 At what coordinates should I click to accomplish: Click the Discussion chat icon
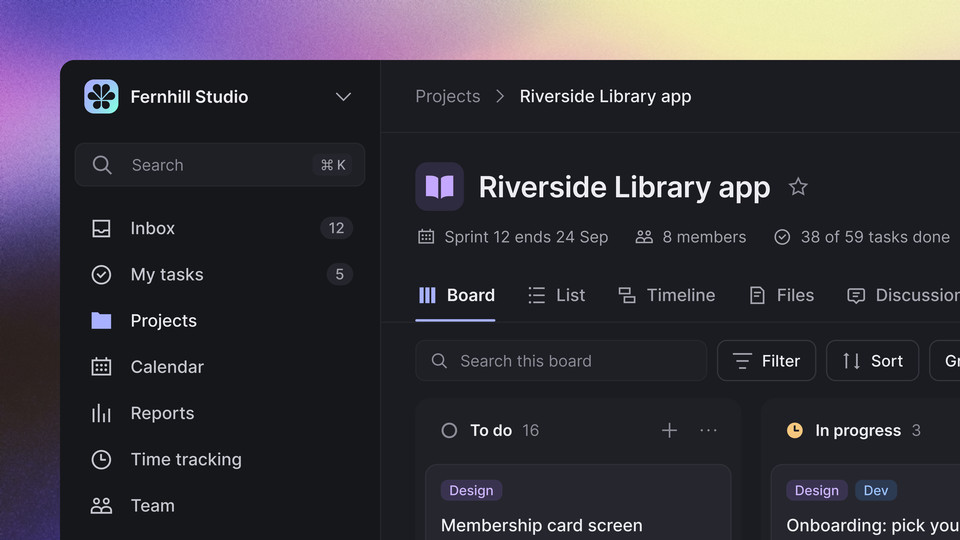pos(856,296)
